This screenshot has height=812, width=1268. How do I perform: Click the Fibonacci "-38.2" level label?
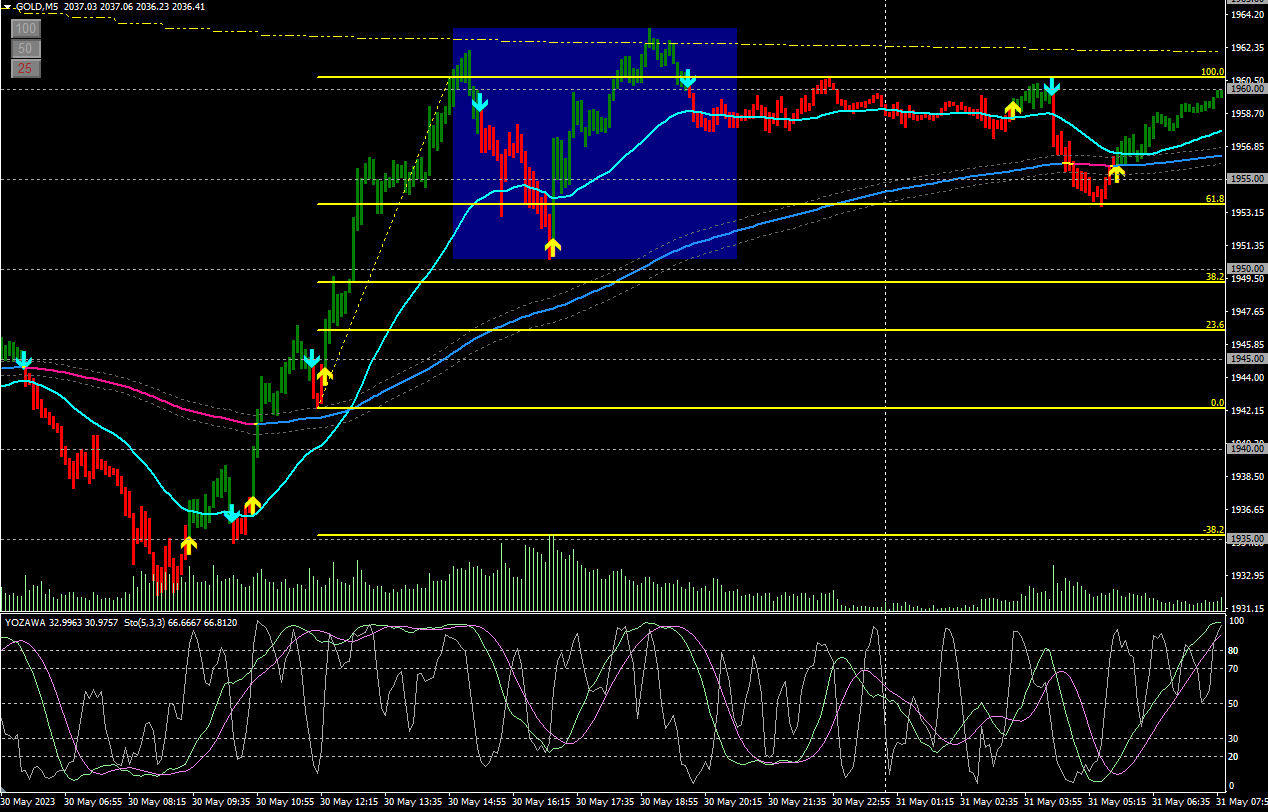coord(1213,530)
